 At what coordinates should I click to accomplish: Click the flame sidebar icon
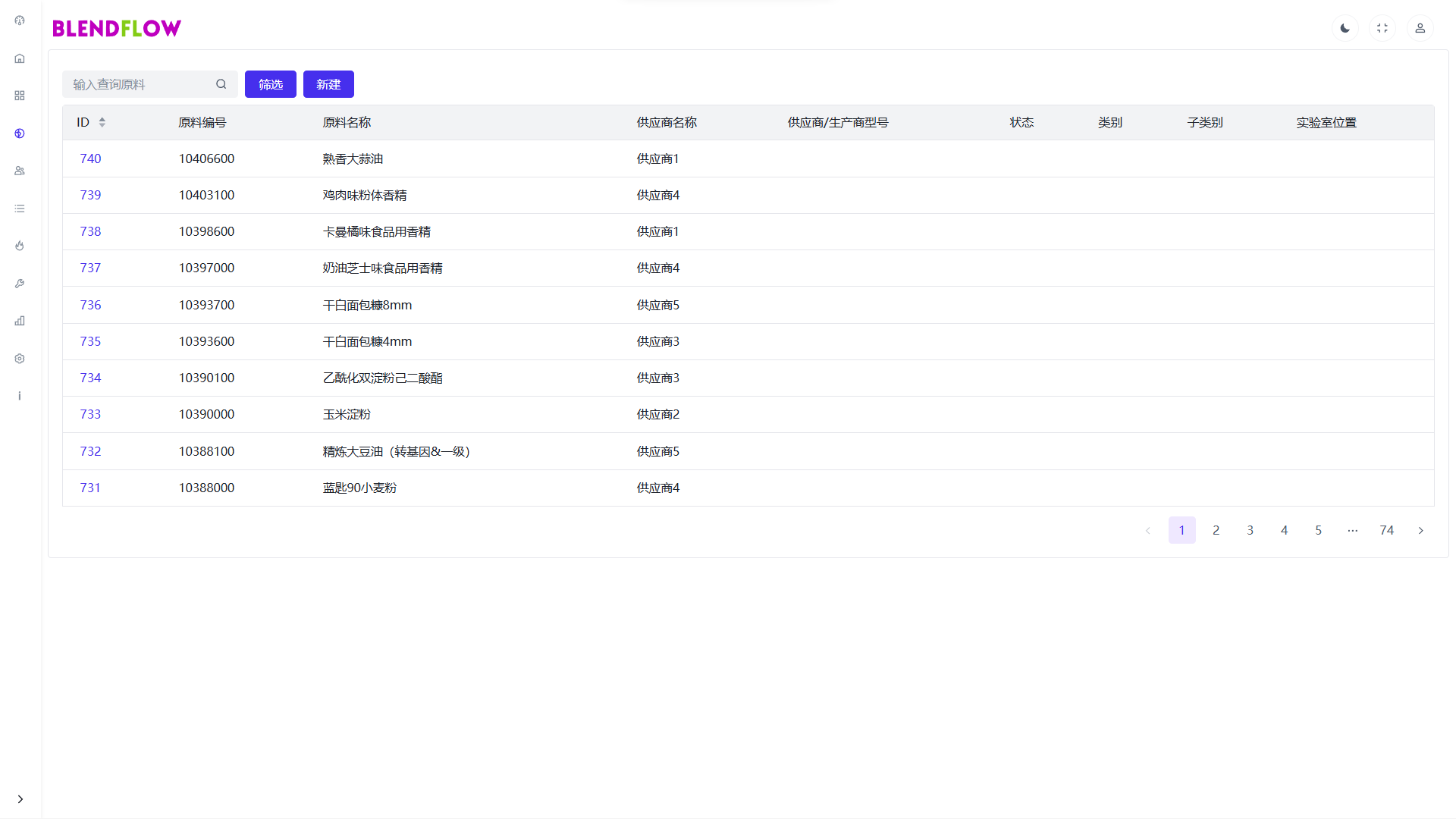pyautogui.click(x=20, y=246)
